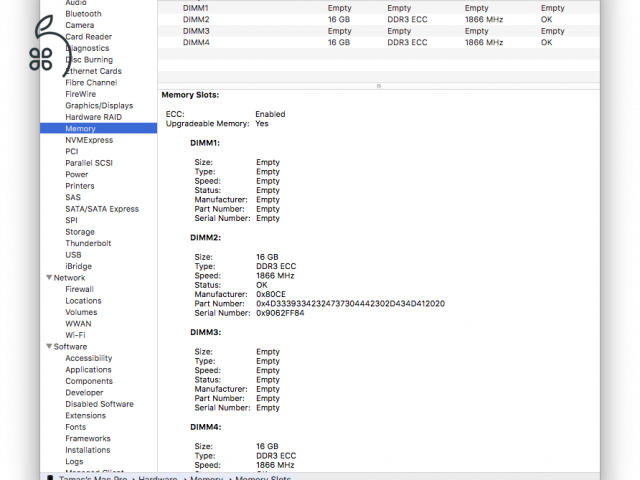
Task: Select Memory in the Hardware sidebar
Action: click(80, 129)
